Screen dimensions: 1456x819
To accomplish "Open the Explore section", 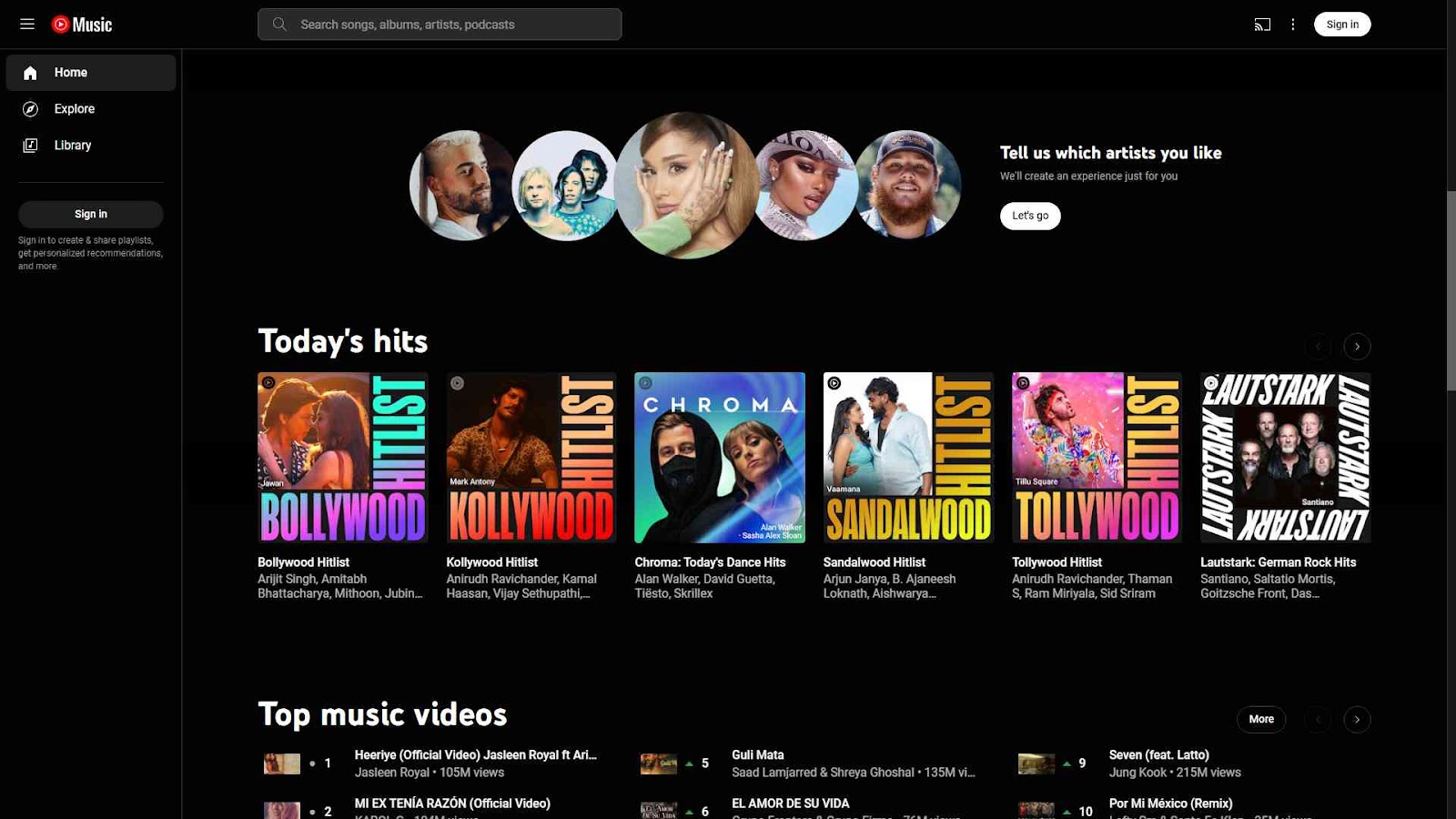I will (91, 109).
